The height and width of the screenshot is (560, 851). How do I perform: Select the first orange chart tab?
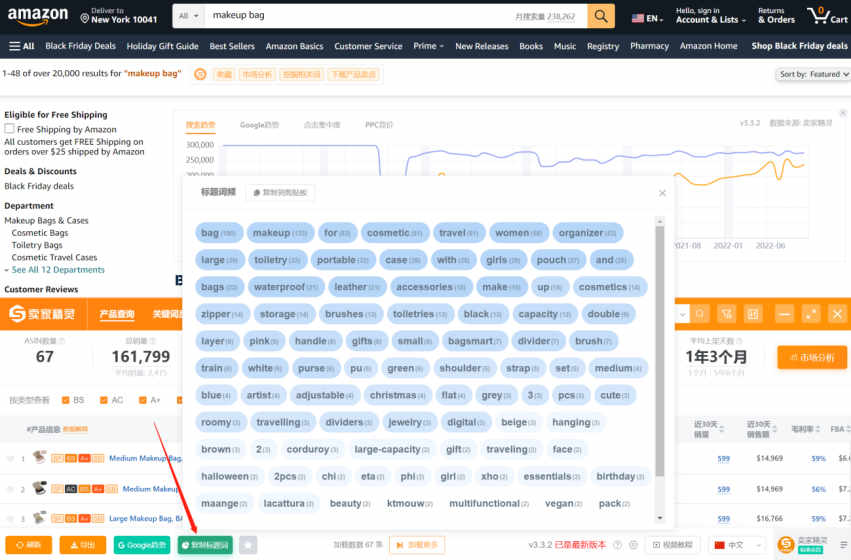tap(200, 125)
